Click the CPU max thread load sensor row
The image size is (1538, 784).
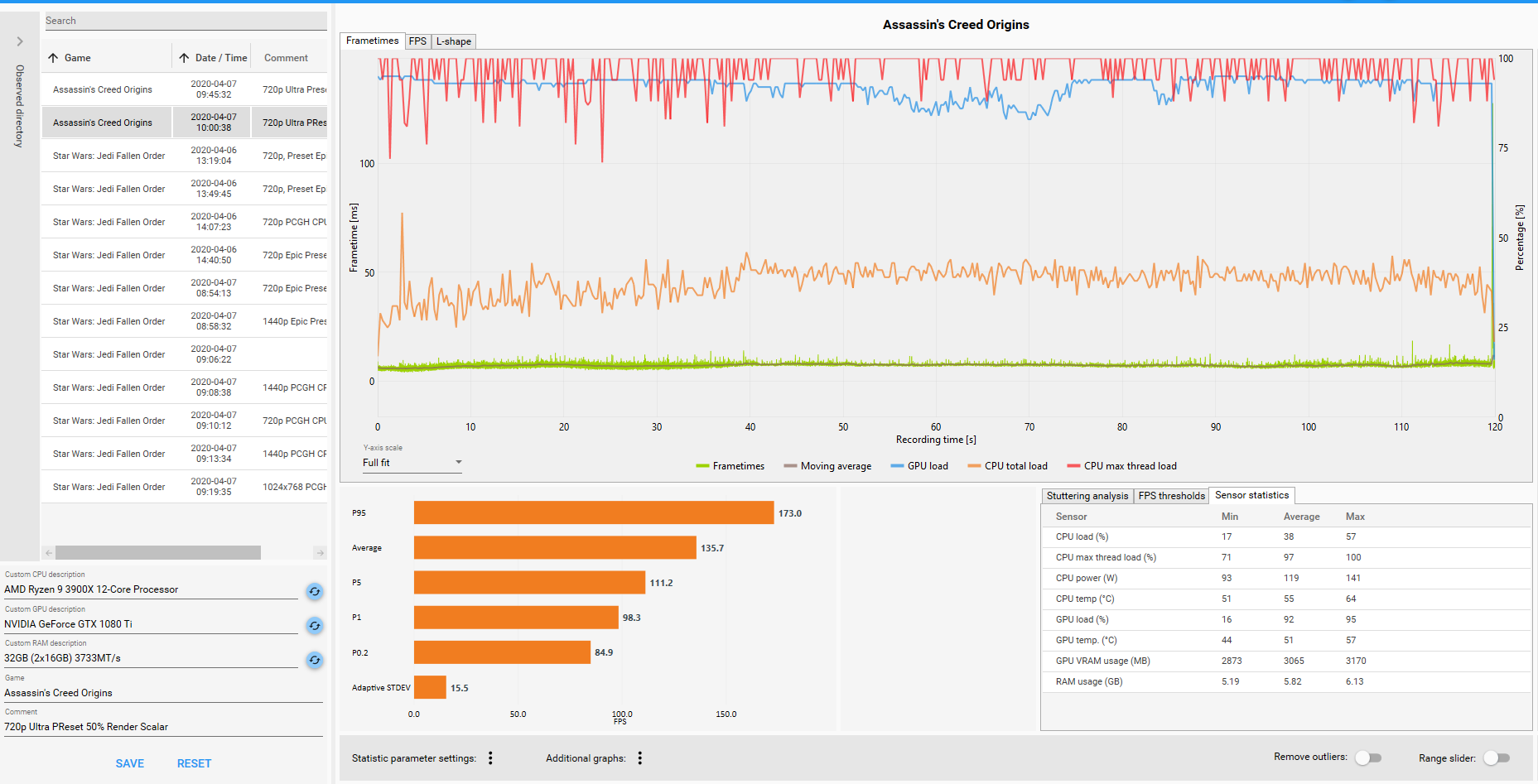1285,558
